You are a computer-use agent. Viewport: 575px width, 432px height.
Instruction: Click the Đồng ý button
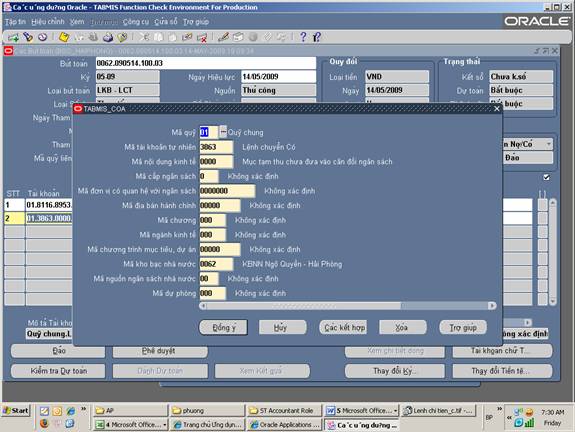click(224, 327)
